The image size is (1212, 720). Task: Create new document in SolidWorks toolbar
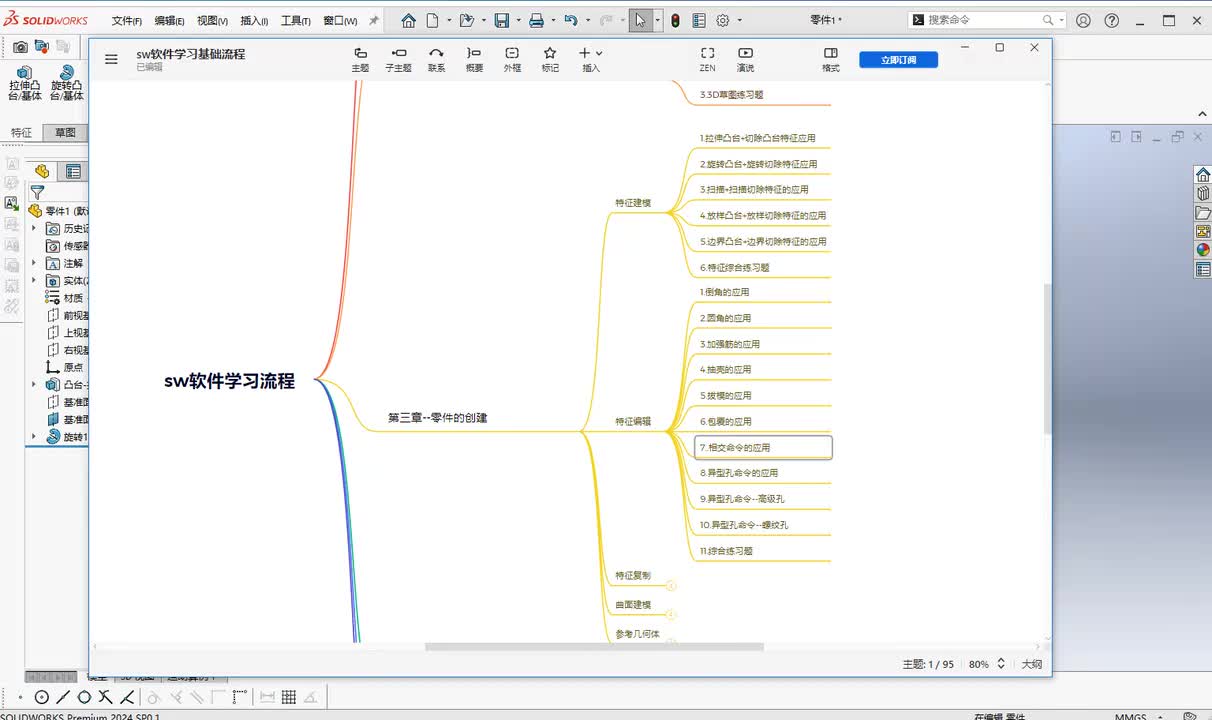pyautogui.click(x=432, y=20)
